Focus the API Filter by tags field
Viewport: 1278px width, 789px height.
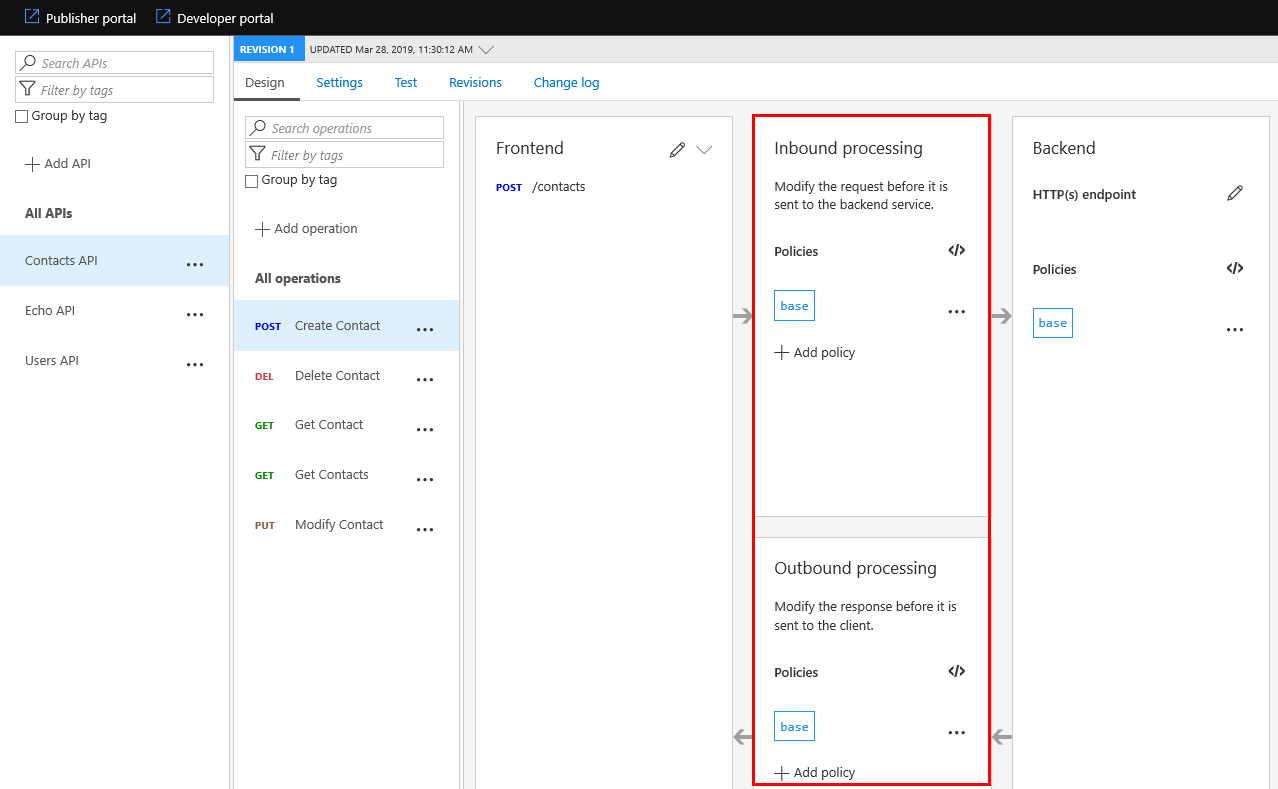coord(115,90)
